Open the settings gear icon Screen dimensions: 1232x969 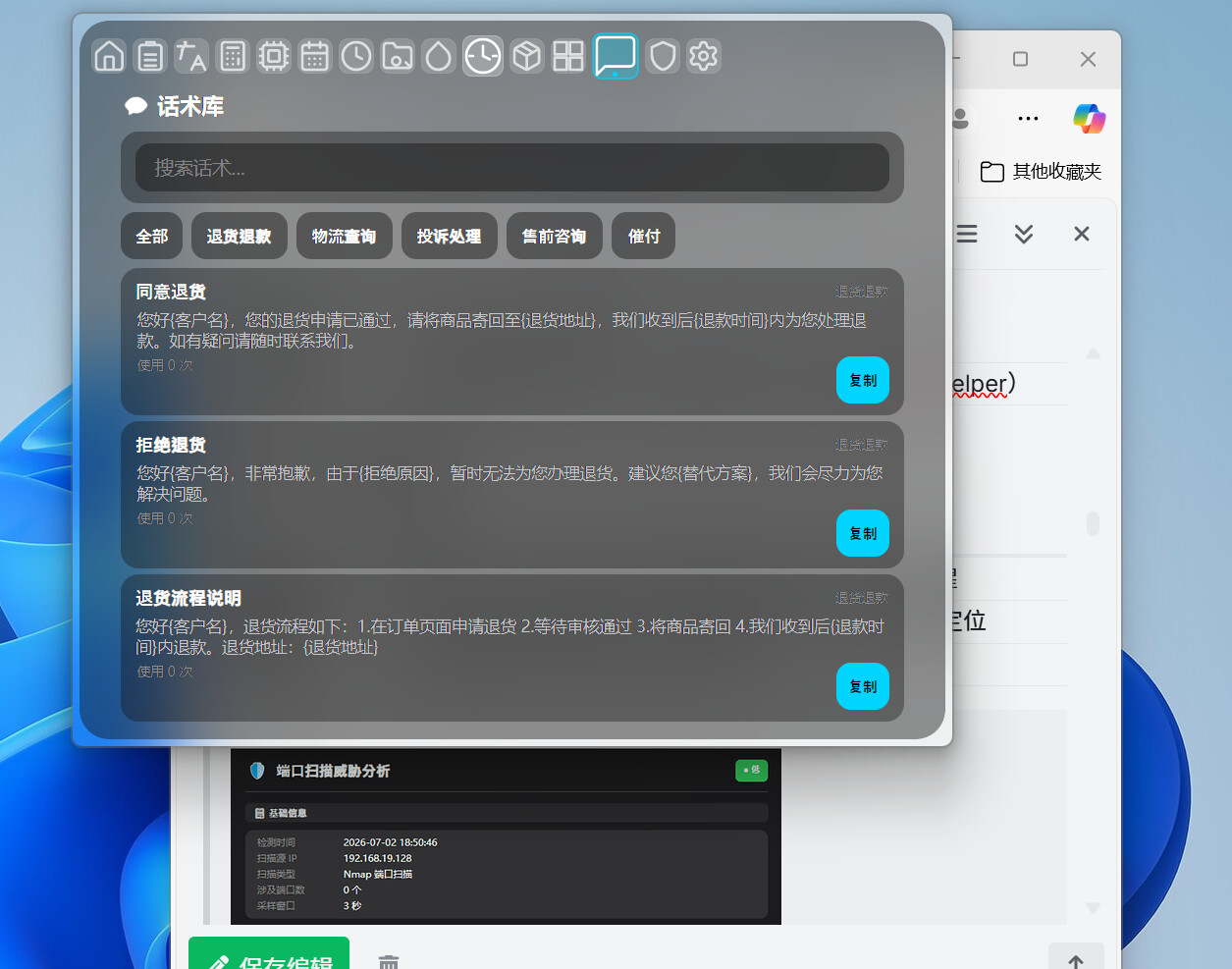(704, 56)
